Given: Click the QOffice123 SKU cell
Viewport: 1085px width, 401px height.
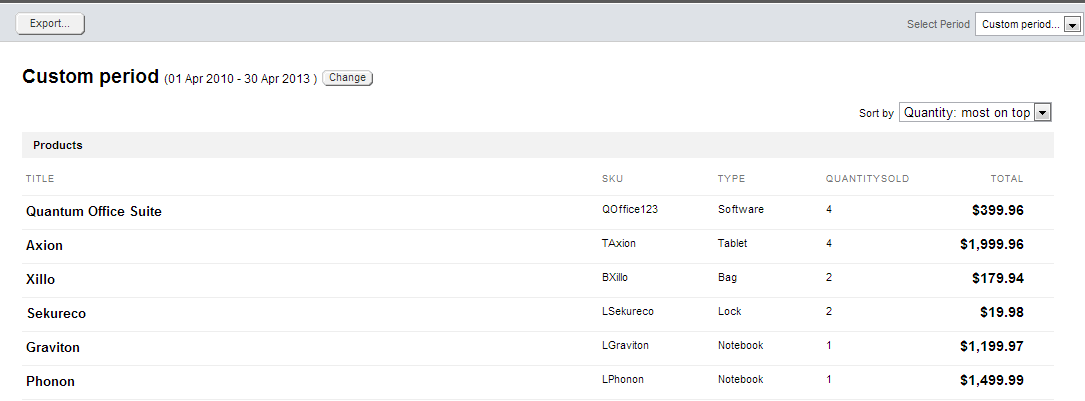Looking at the screenshot, I should tap(630, 210).
